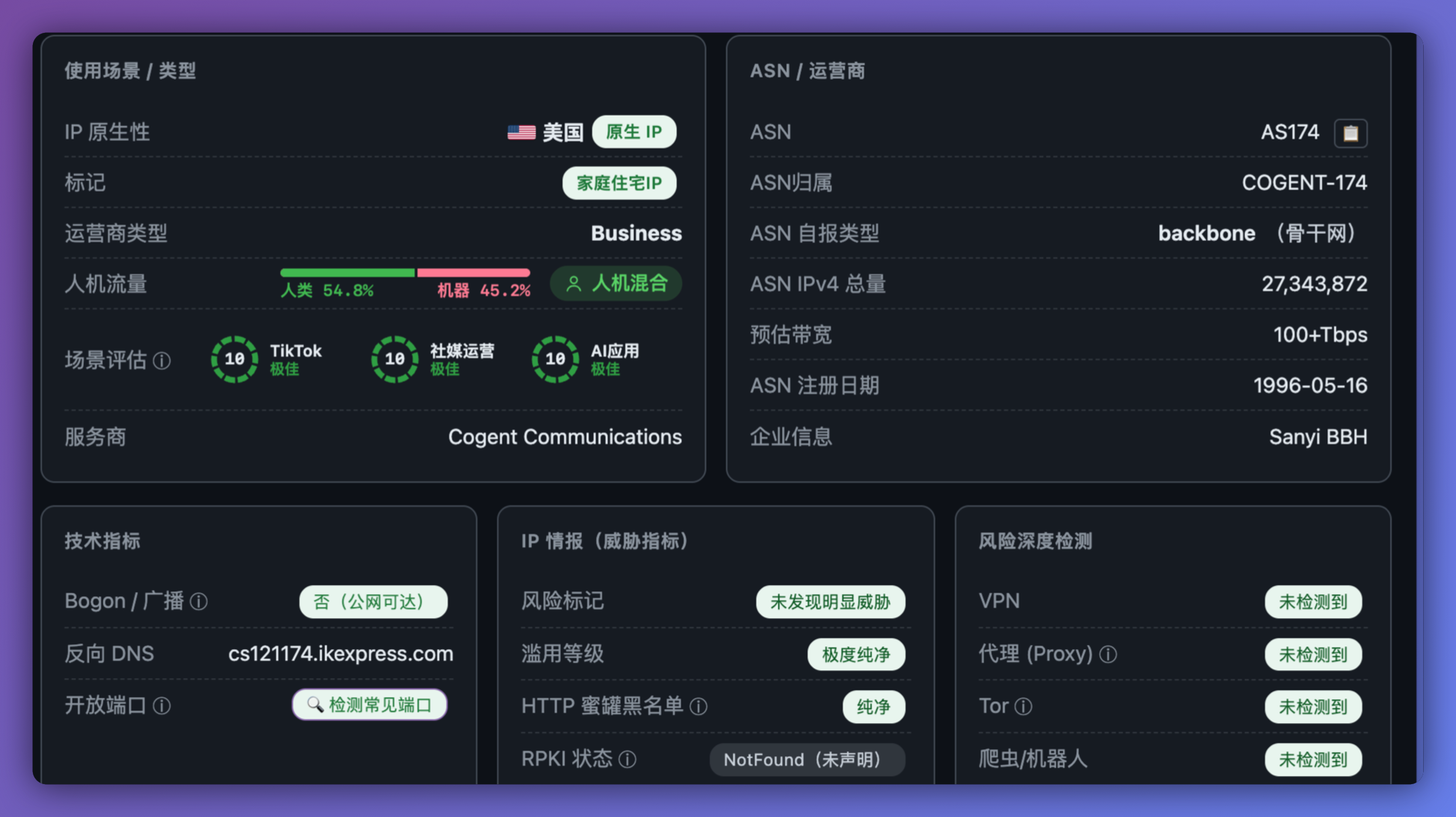Screen dimensions: 1456x817
Task: Click the Cogent Communications provider value
Action: tap(565, 437)
